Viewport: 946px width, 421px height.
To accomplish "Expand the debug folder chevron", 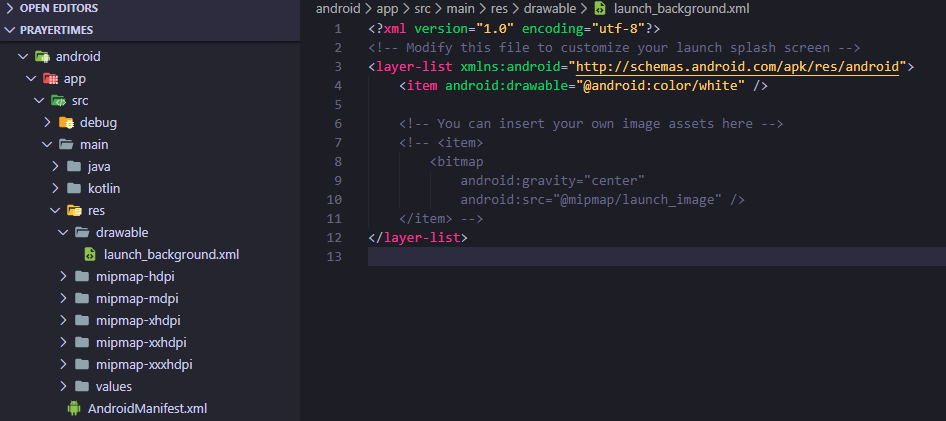I will (x=47, y=123).
